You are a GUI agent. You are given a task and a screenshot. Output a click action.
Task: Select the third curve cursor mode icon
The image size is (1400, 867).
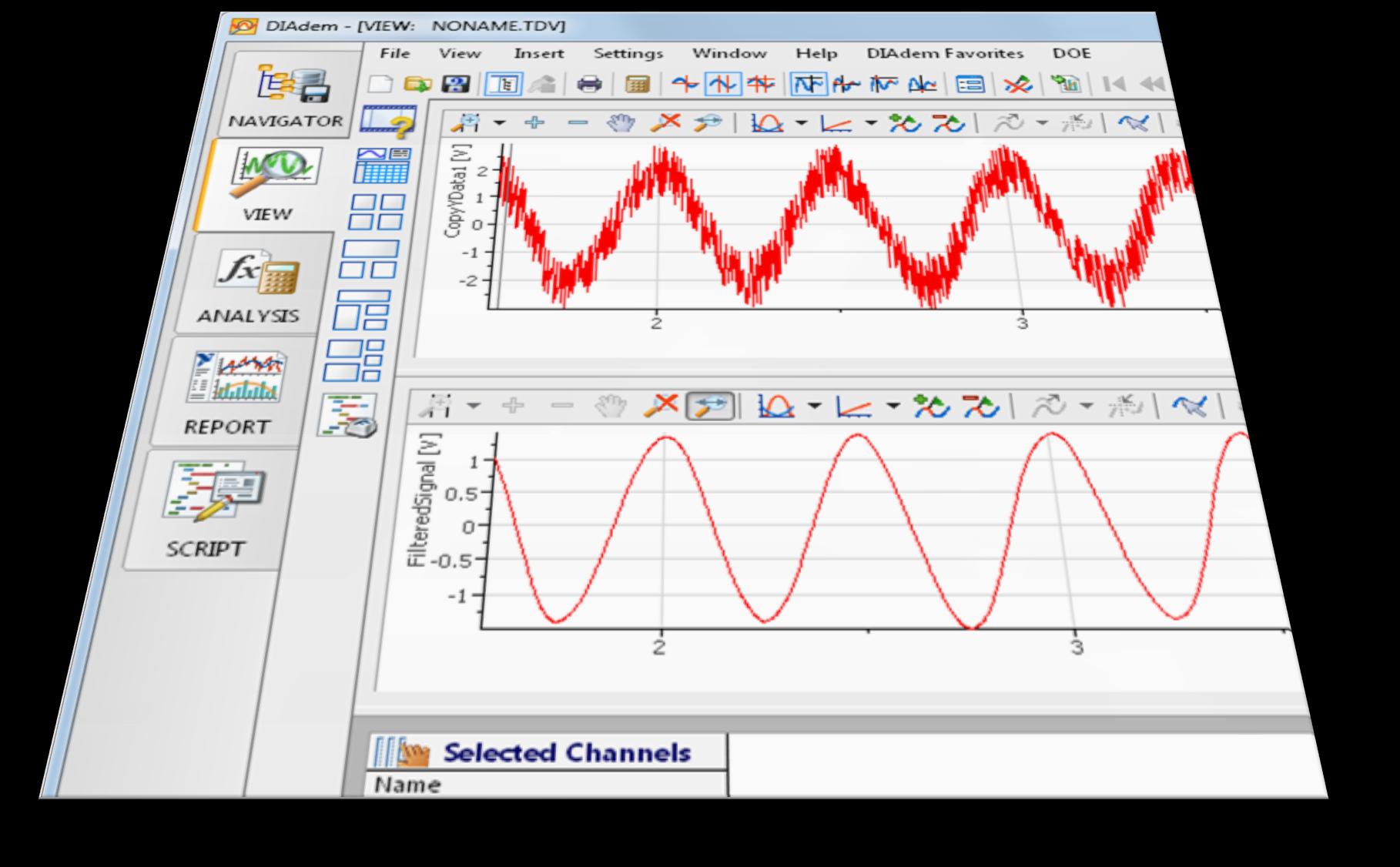[884, 84]
